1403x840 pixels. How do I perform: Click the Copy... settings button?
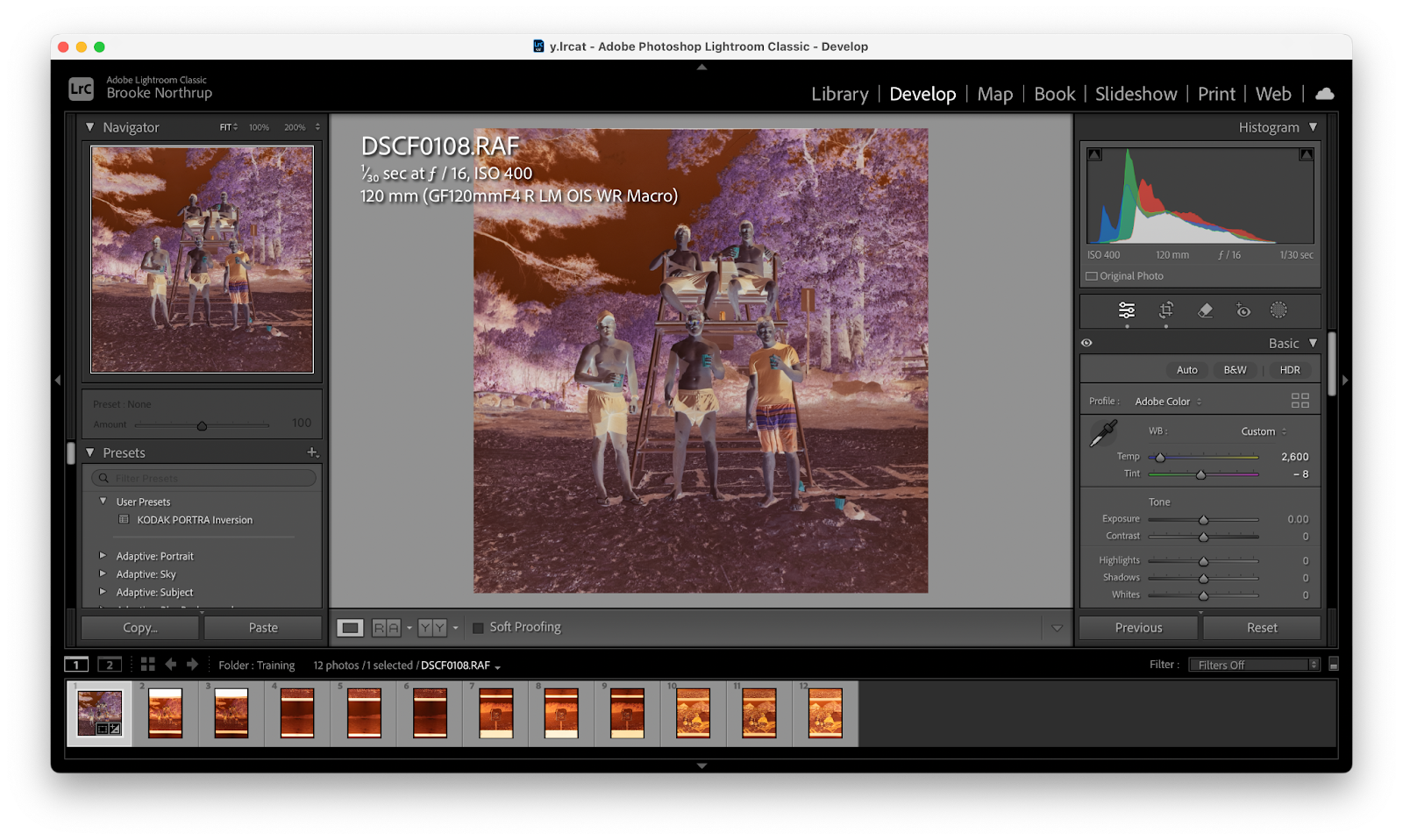pos(140,628)
